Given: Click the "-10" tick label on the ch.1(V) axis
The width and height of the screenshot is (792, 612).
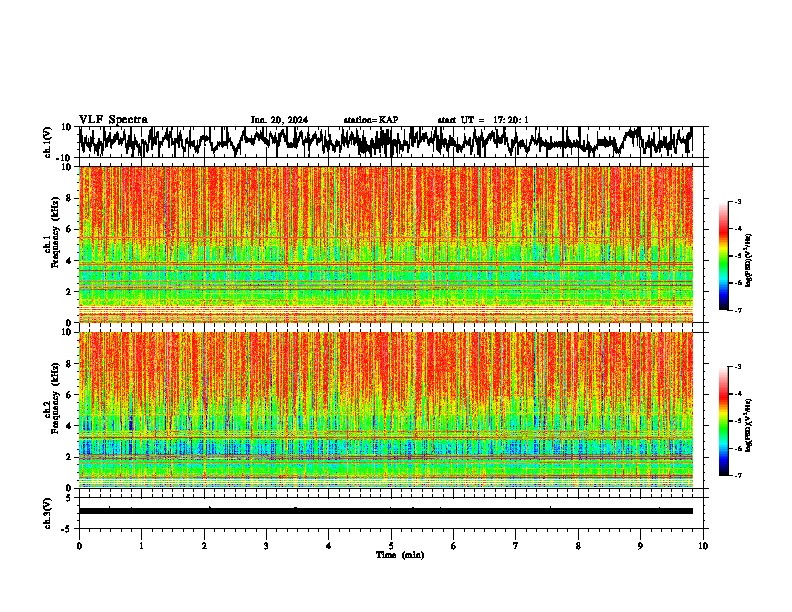Looking at the screenshot, I should coord(65,158).
